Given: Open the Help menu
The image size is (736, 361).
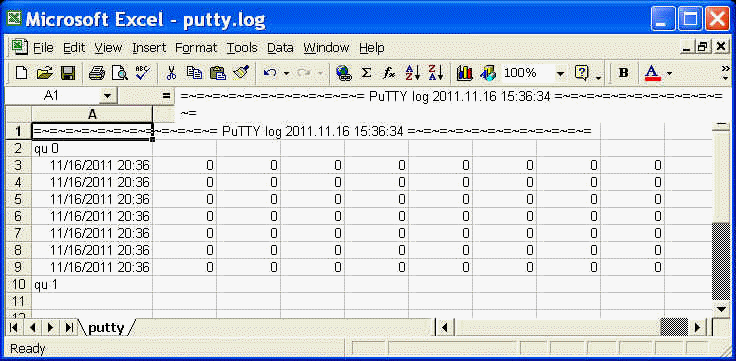Looking at the screenshot, I should click(x=371, y=48).
